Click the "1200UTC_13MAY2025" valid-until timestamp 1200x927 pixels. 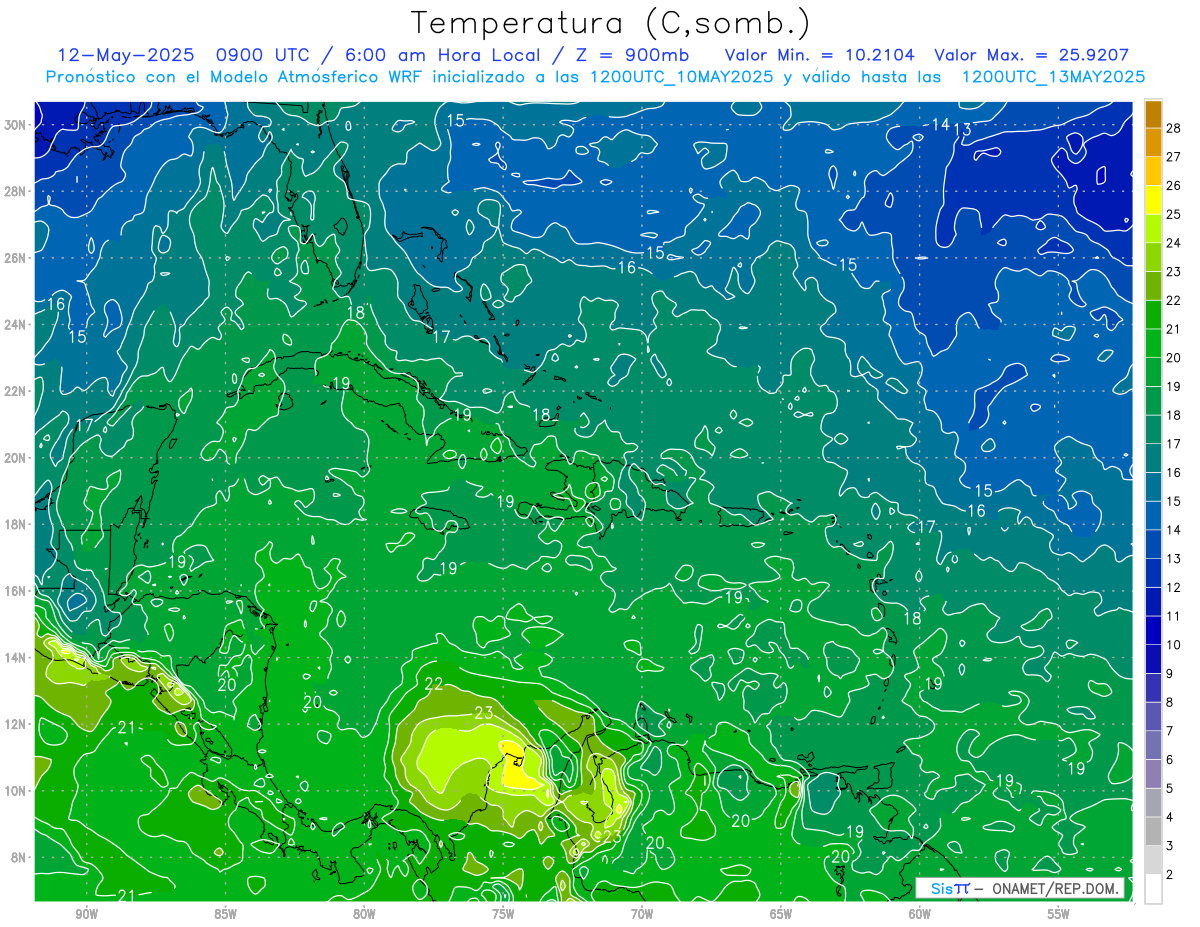click(1053, 77)
